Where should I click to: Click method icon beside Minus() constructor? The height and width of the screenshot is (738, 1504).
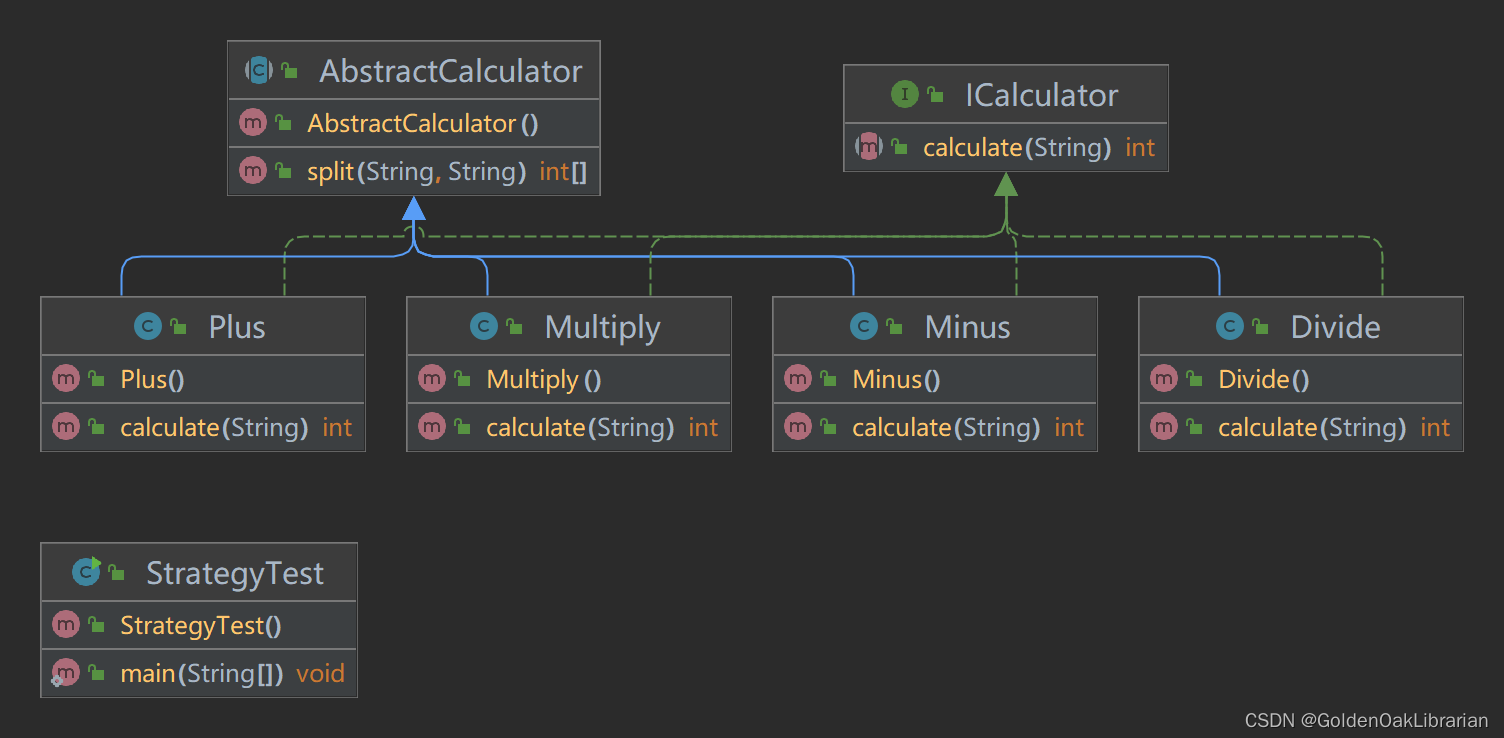coord(798,379)
